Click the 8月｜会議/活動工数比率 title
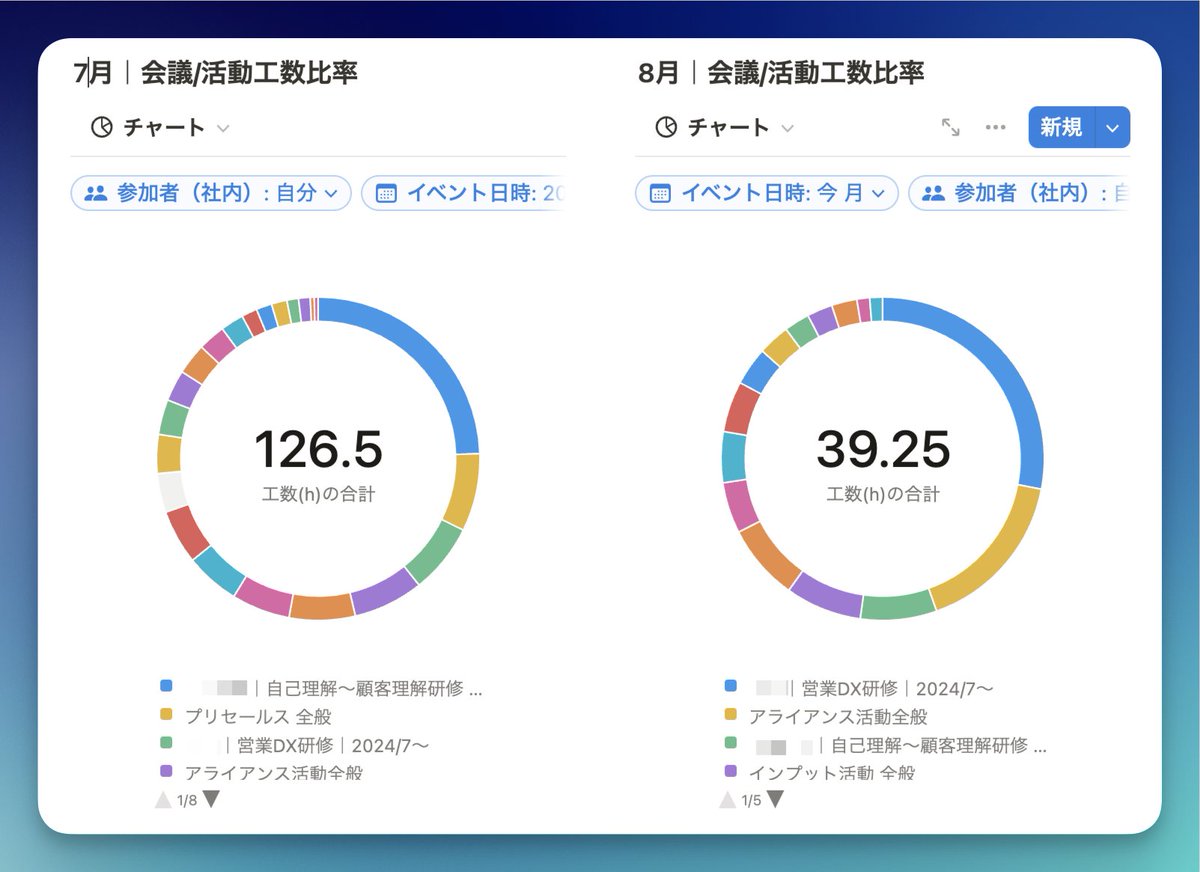The height and width of the screenshot is (872, 1200). [781, 72]
